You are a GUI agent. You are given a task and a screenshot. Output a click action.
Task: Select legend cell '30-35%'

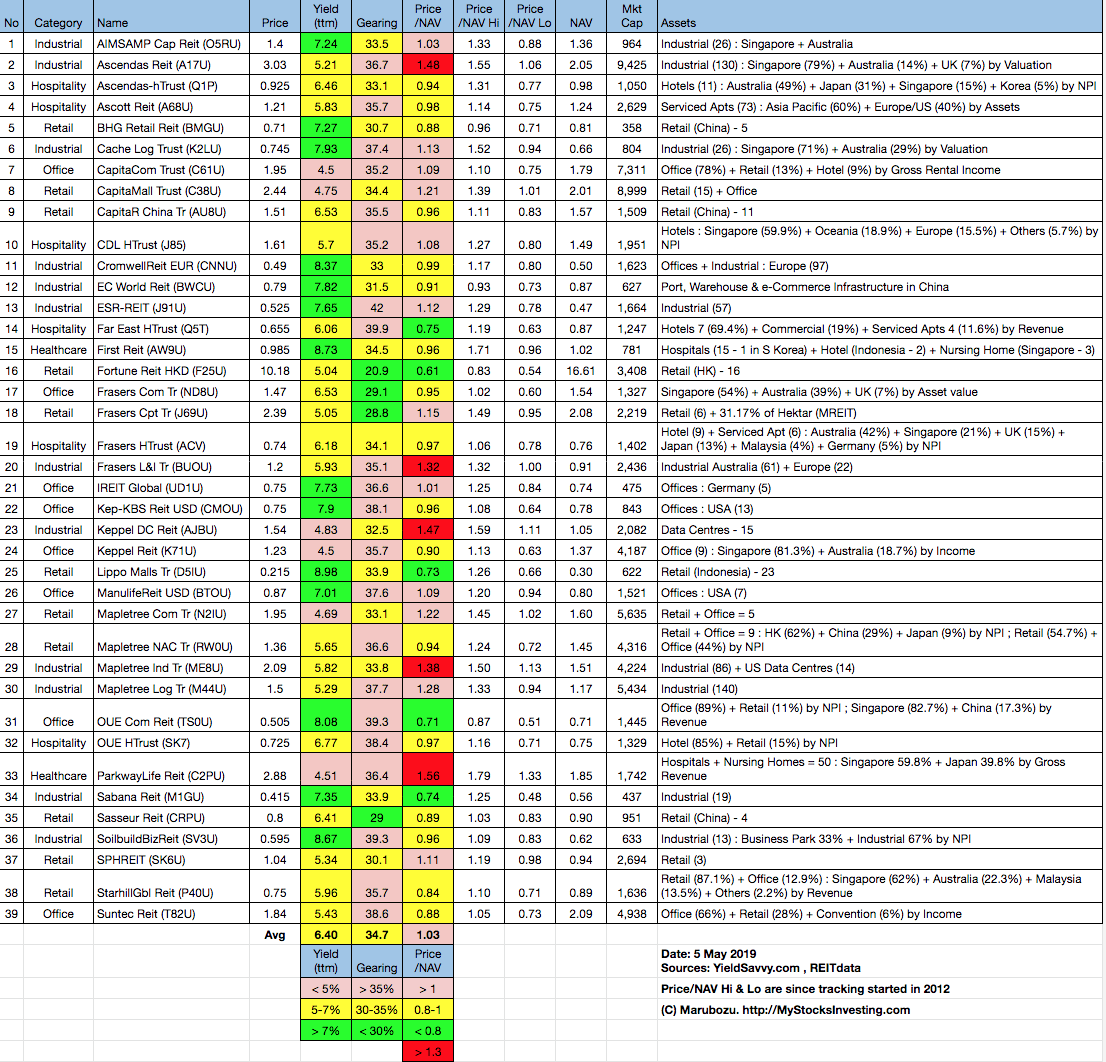coord(377,1010)
